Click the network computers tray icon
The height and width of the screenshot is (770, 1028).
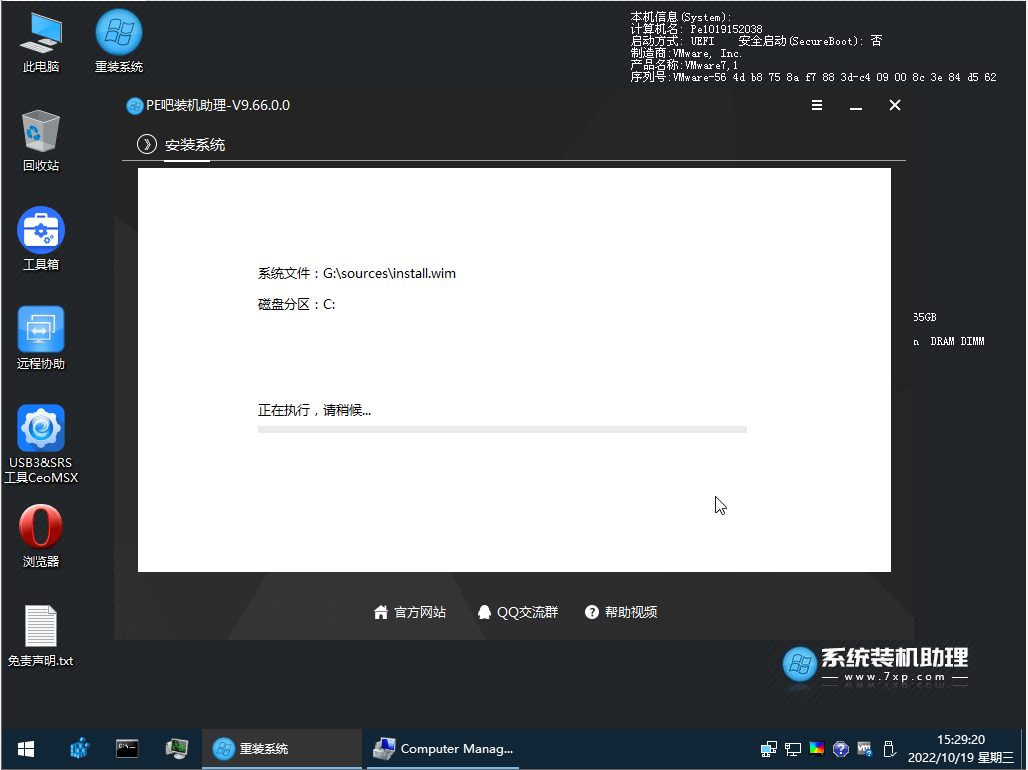(x=768, y=748)
